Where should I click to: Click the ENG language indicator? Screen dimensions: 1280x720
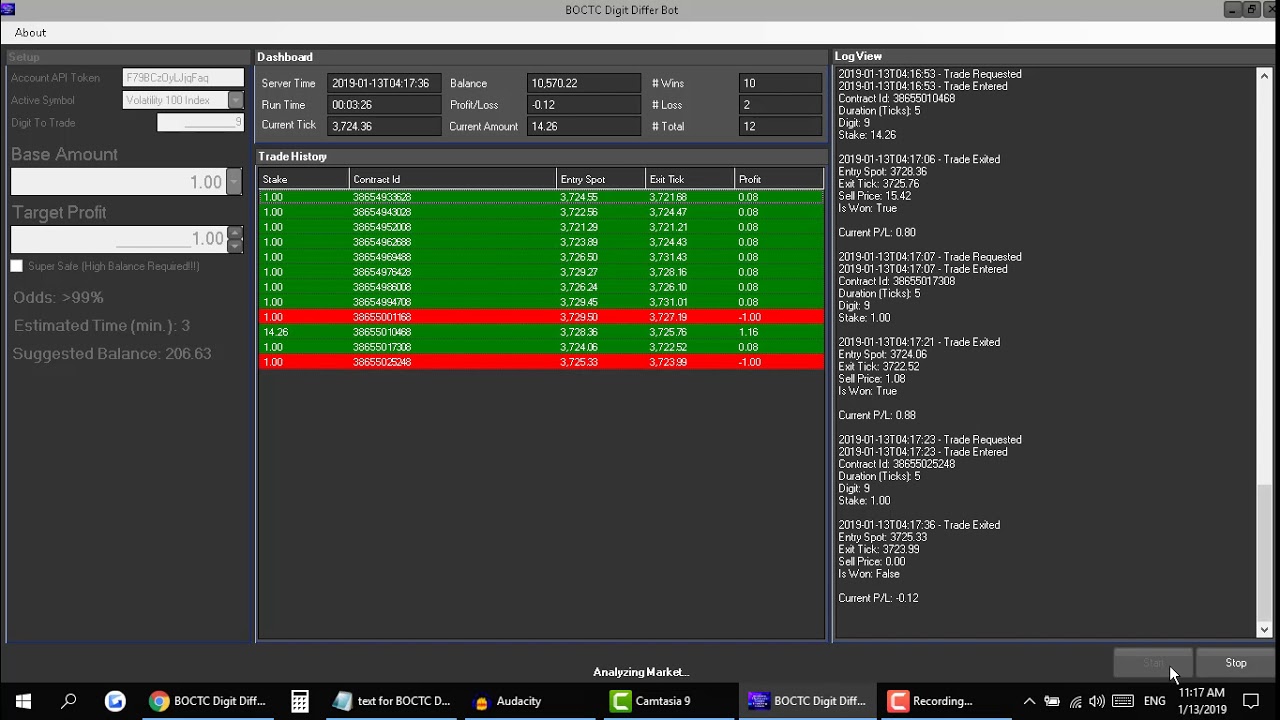coord(1154,701)
